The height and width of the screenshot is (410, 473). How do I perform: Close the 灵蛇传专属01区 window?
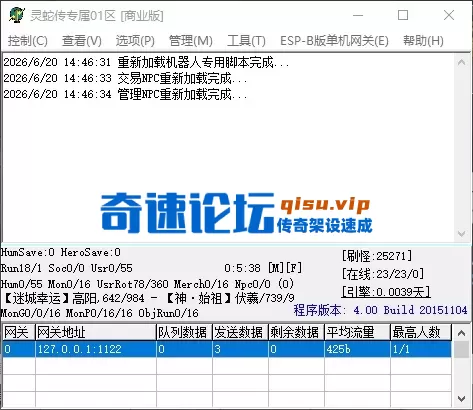point(449,15)
